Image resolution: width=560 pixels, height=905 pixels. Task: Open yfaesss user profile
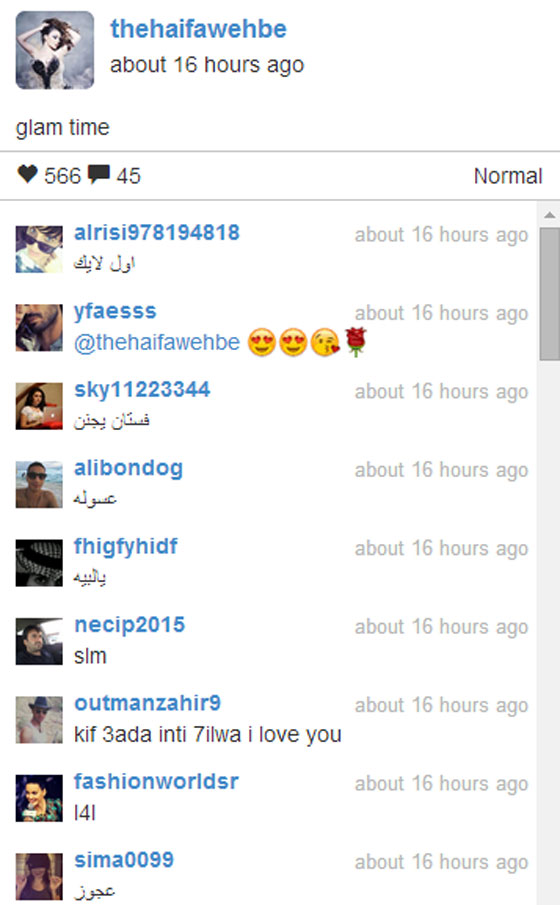[x=115, y=312]
